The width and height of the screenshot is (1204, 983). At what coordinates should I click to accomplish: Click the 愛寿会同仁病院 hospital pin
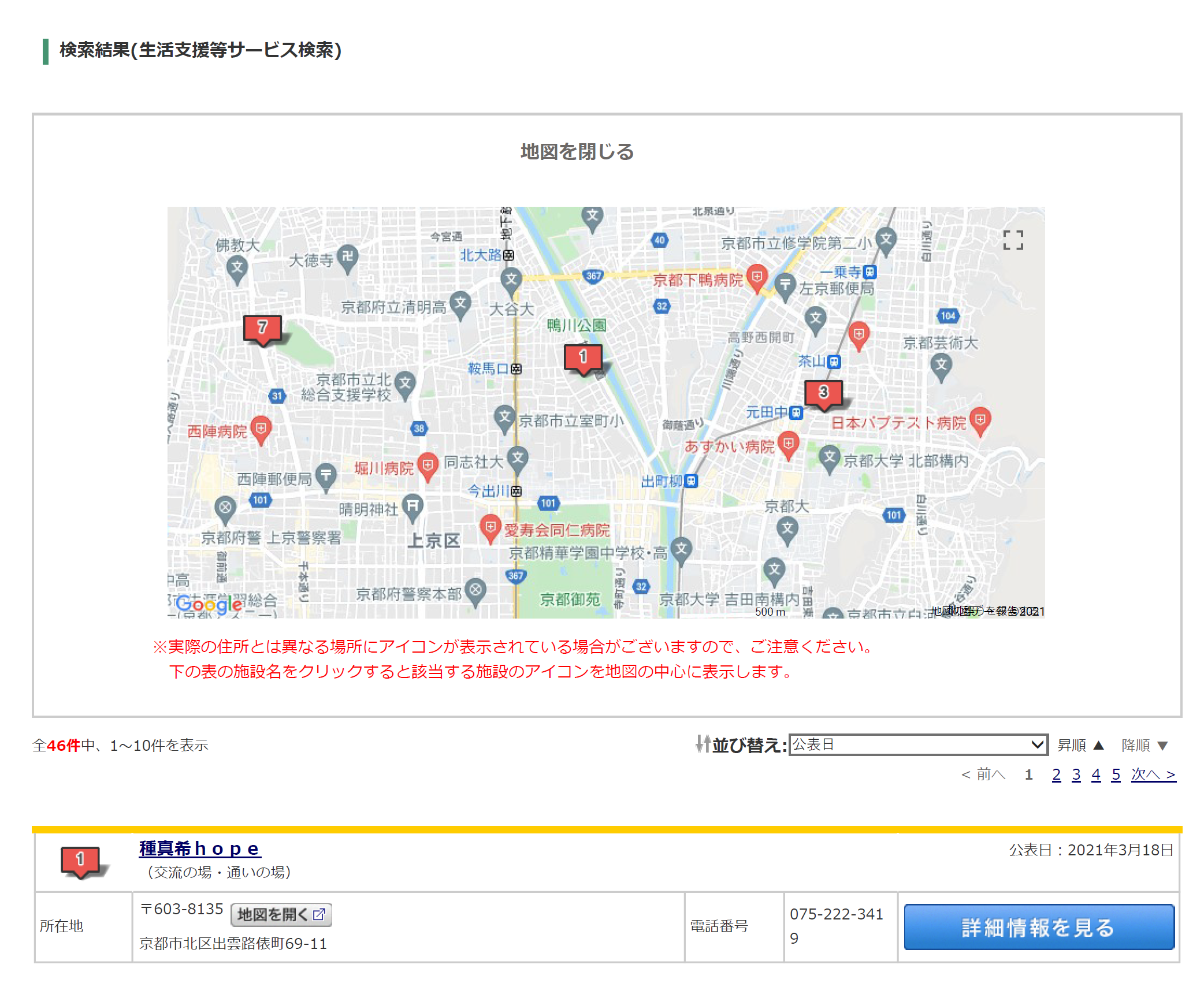(x=490, y=528)
